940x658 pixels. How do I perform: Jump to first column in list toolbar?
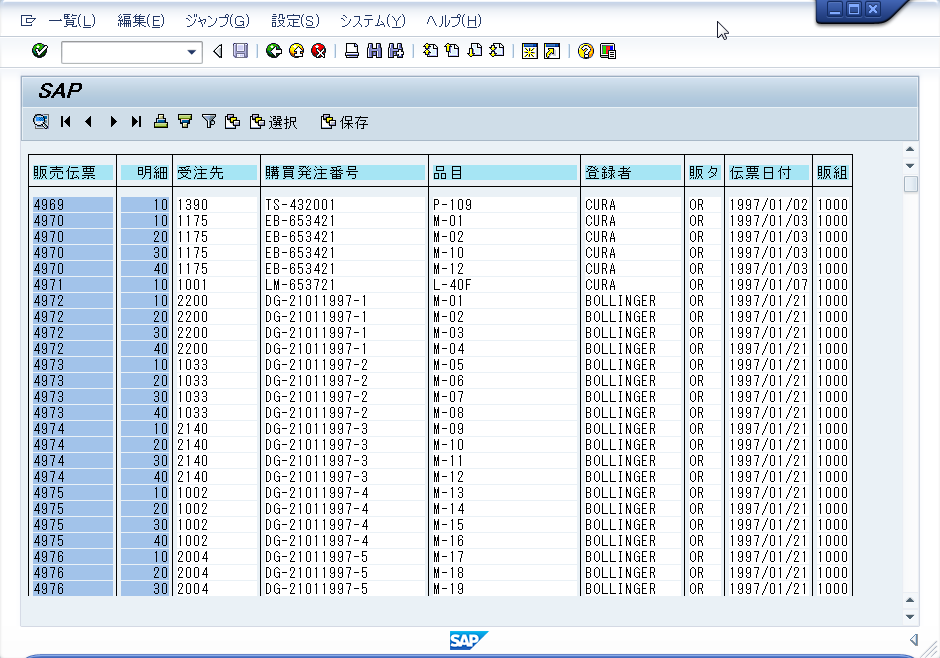coord(66,122)
